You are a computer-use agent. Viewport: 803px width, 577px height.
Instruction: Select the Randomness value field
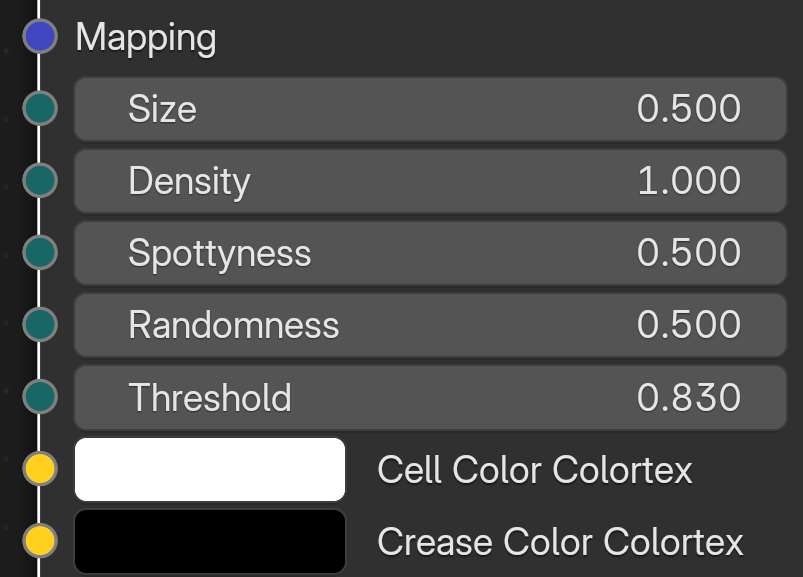click(430, 325)
